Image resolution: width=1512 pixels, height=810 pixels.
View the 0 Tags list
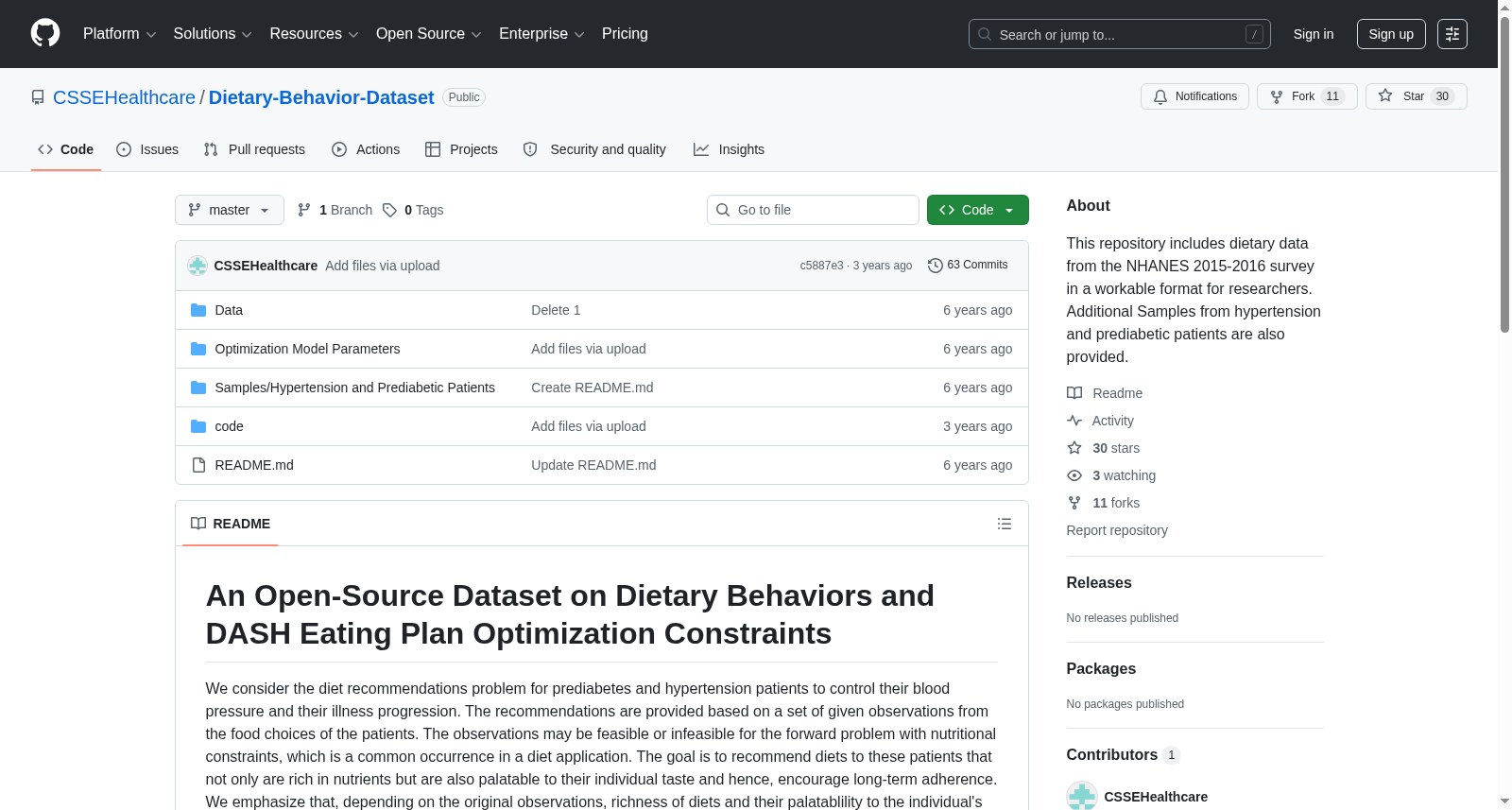(413, 210)
